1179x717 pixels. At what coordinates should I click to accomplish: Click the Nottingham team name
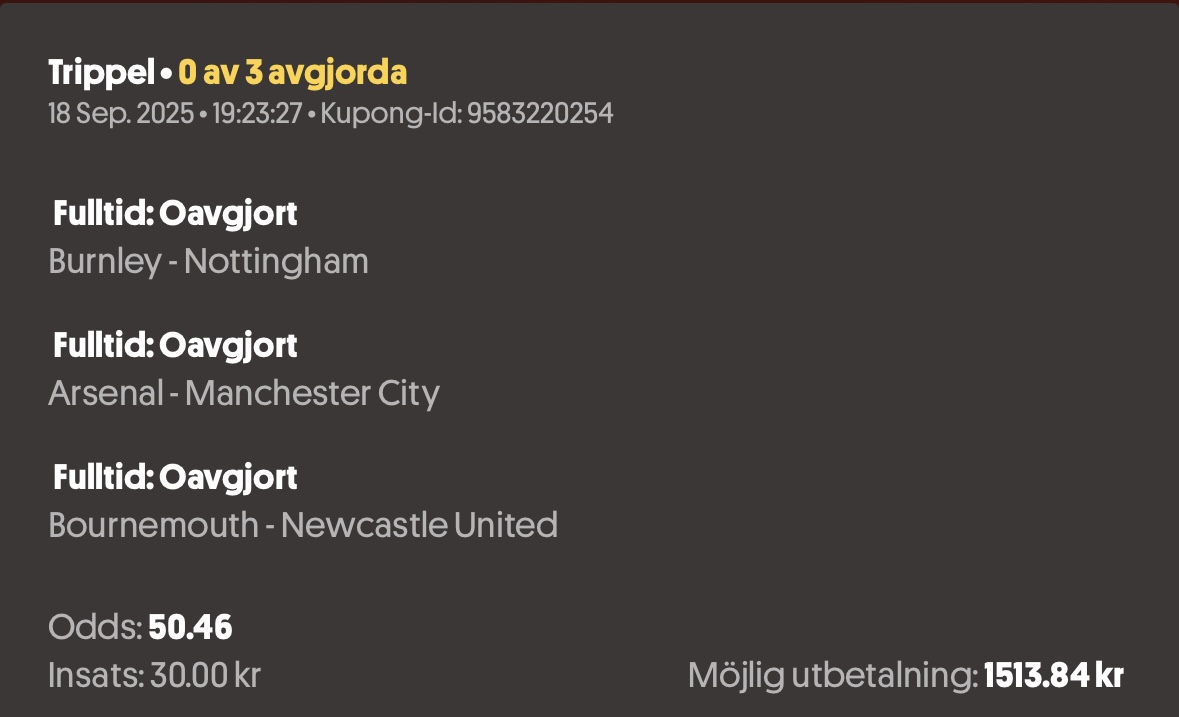pyautogui.click(x=276, y=262)
